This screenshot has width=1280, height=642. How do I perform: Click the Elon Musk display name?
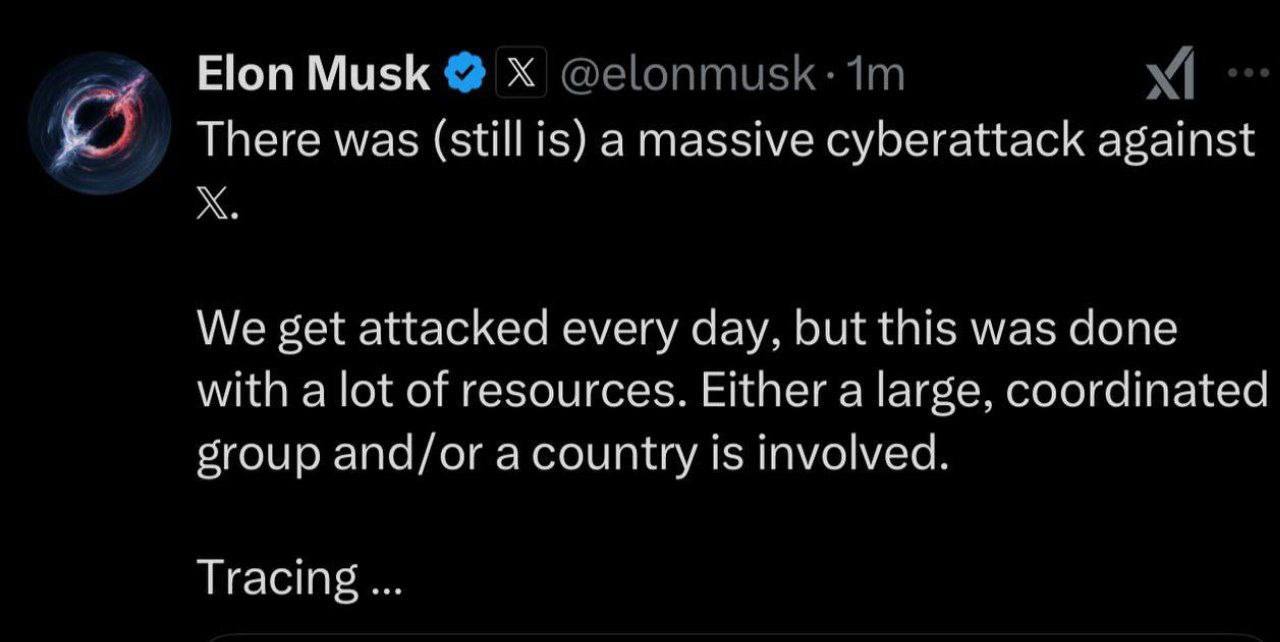pyautogui.click(x=314, y=75)
